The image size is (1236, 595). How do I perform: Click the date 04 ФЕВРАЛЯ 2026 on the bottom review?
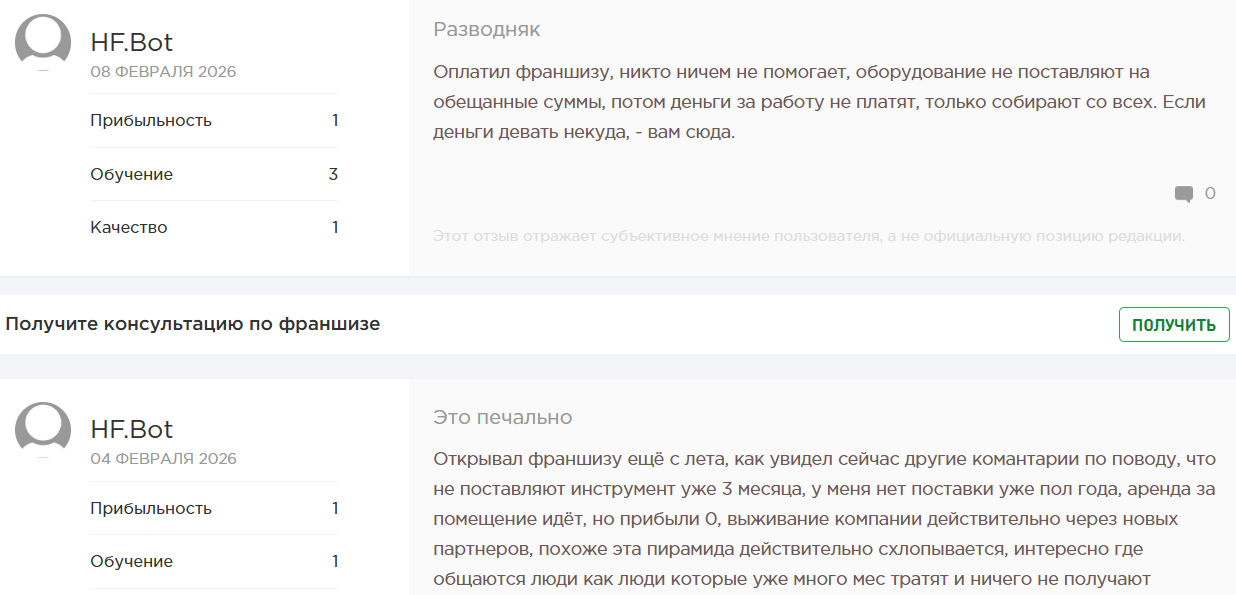click(162, 458)
